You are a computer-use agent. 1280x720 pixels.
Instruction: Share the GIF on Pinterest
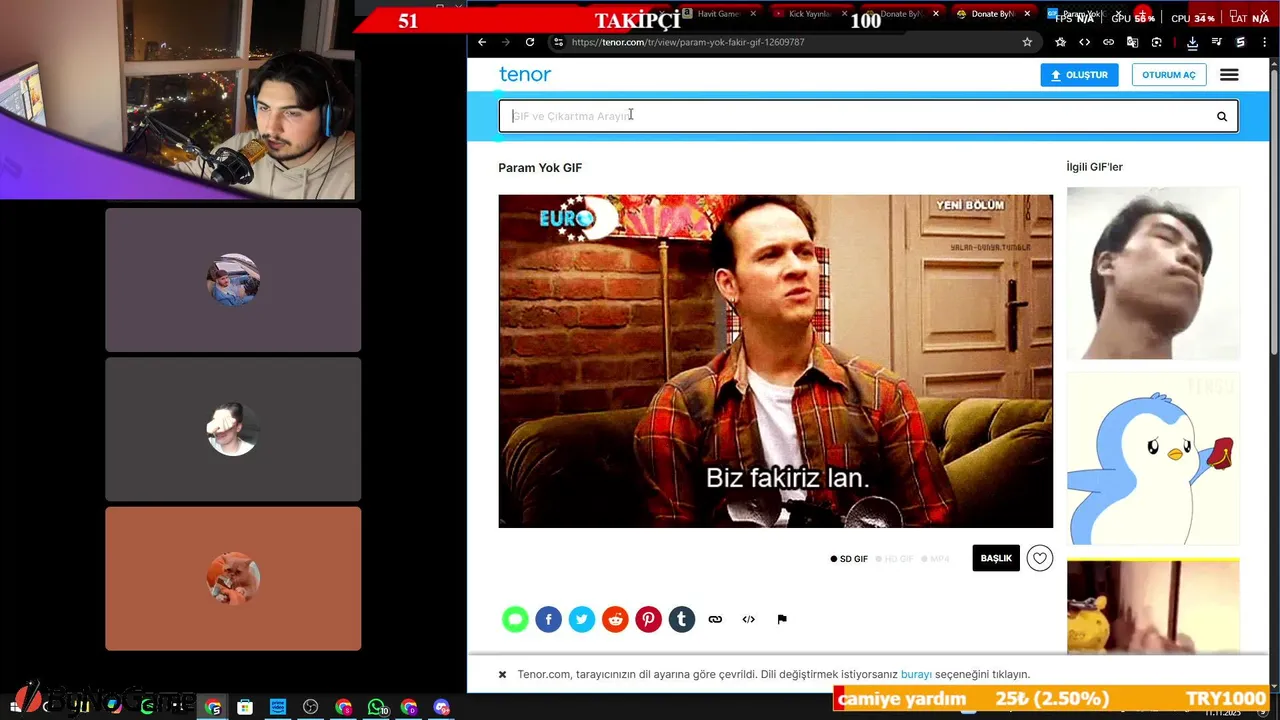tap(648, 620)
